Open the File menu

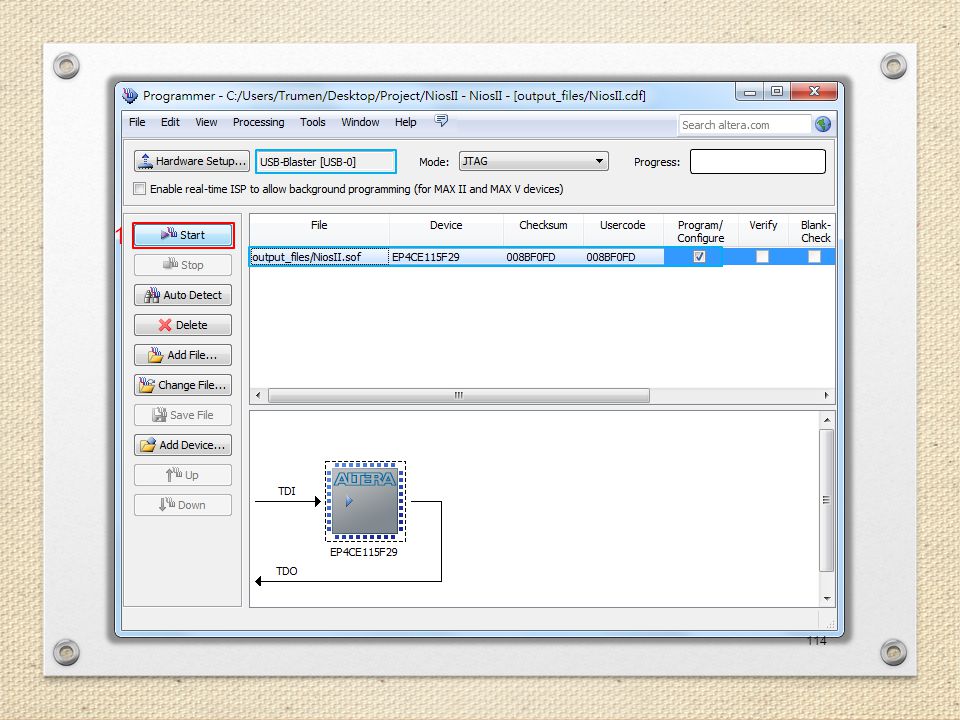tap(137, 122)
